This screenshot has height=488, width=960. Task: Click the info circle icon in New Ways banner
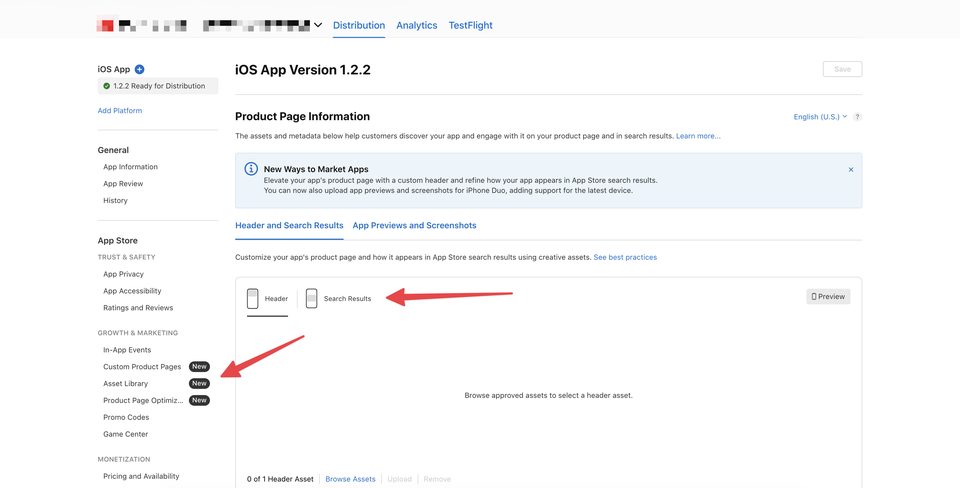[251, 169]
